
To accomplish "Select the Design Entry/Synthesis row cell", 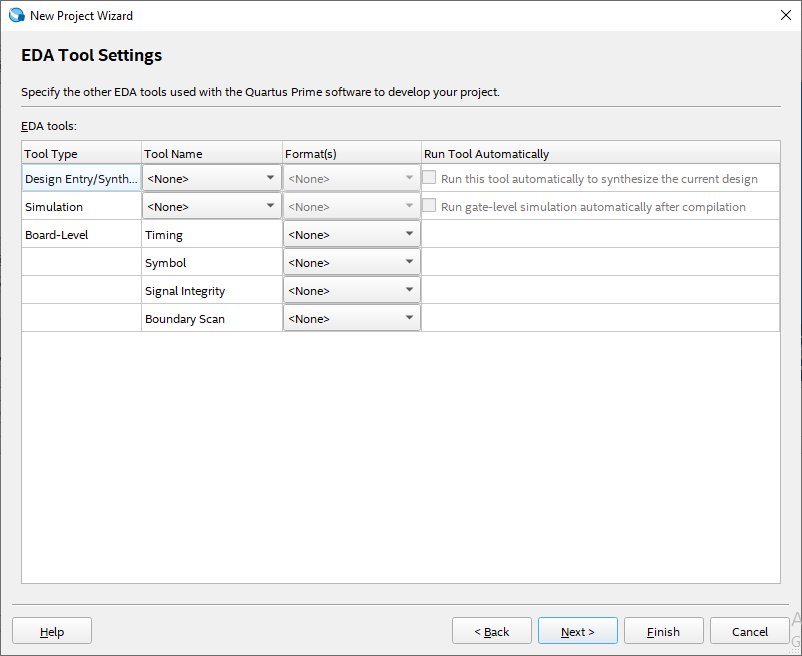I will [81, 178].
